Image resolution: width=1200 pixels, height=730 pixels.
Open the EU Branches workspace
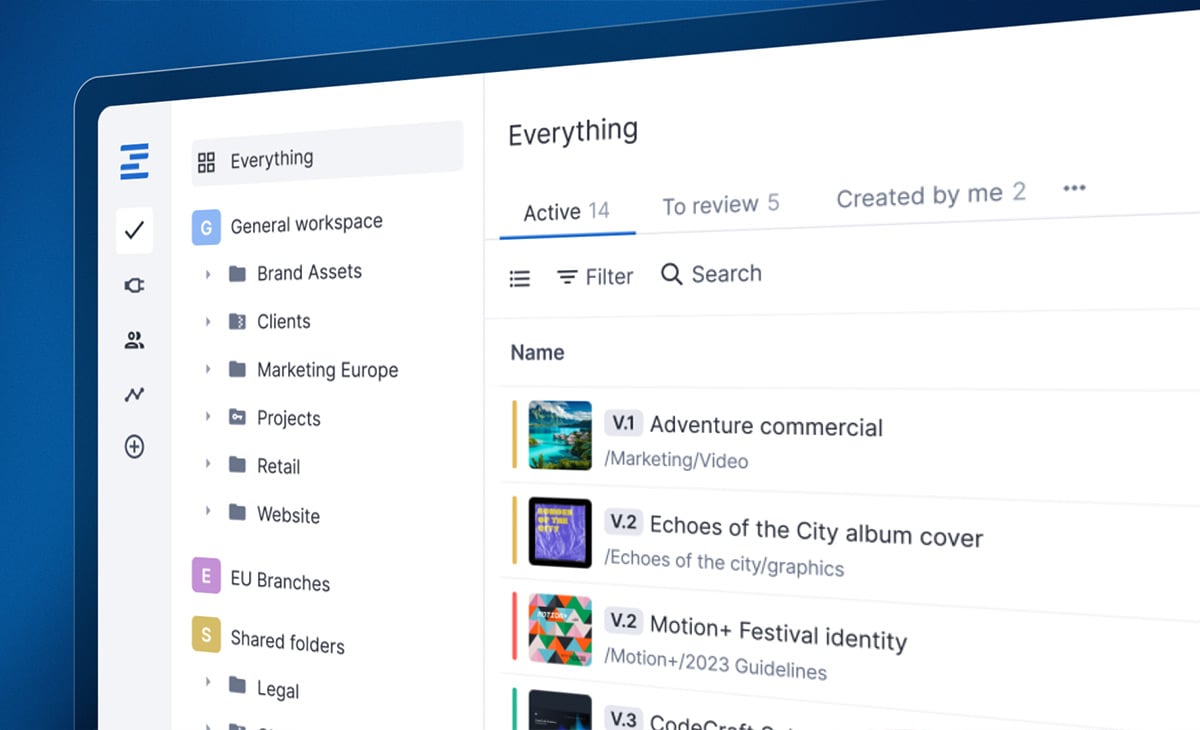point(280,581)
